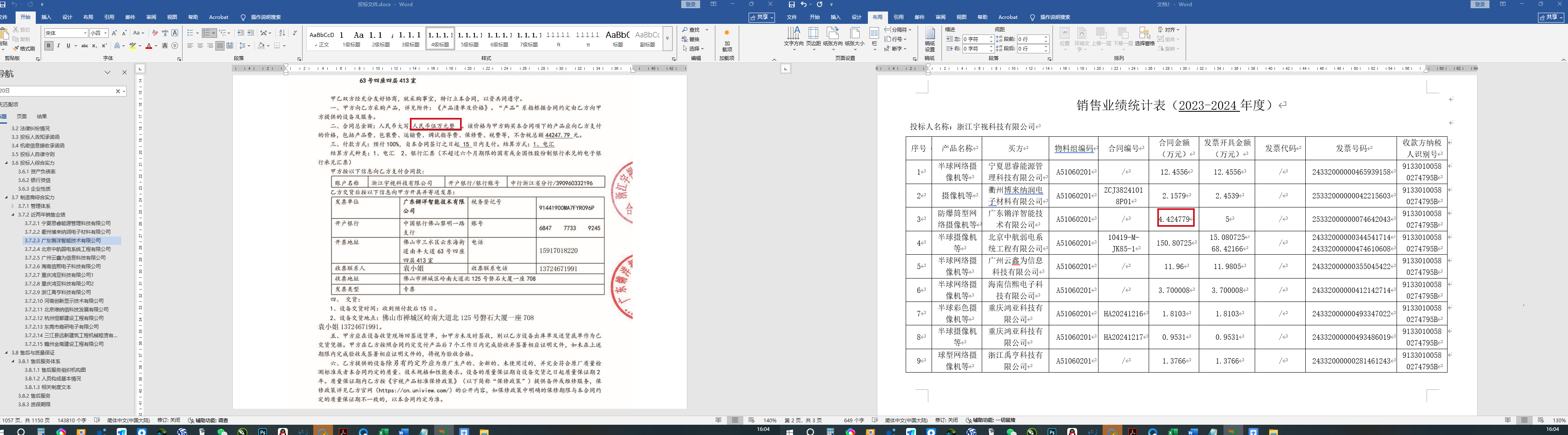Image resolution: width=1568 pixels, height=435 pixels.
Task: Open 分隔符 breaks dropdown in 文档1
Action: pyautogui.click(x=898, y=29)
